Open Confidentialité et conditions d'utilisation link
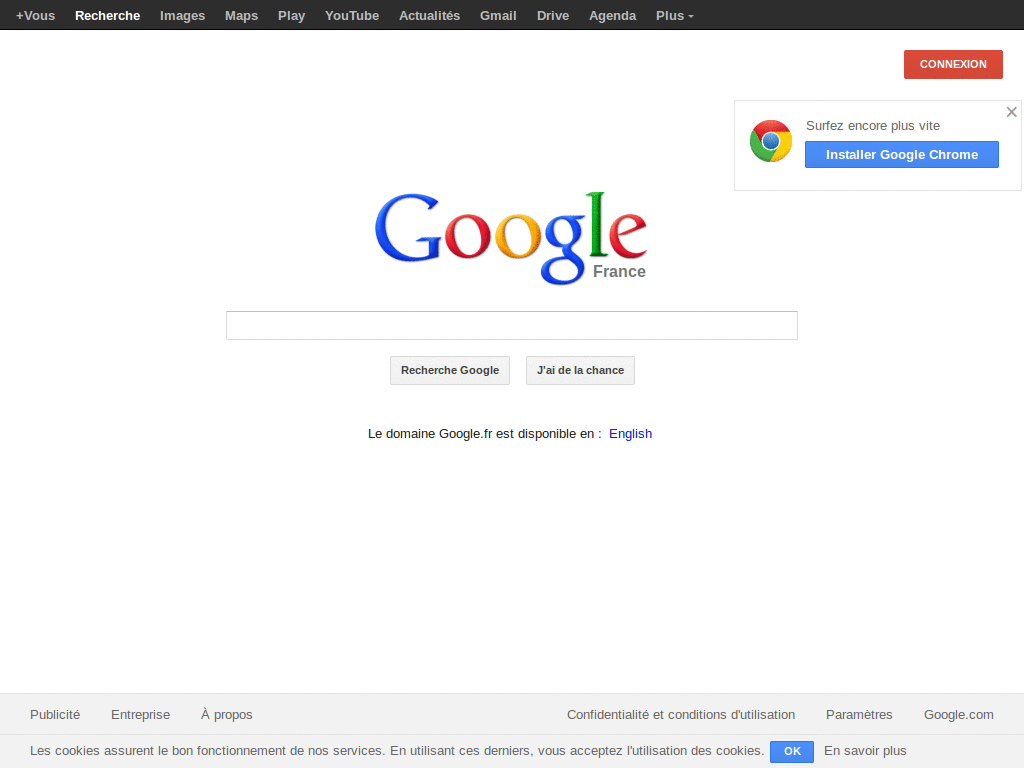 click(x=680, y=714)
